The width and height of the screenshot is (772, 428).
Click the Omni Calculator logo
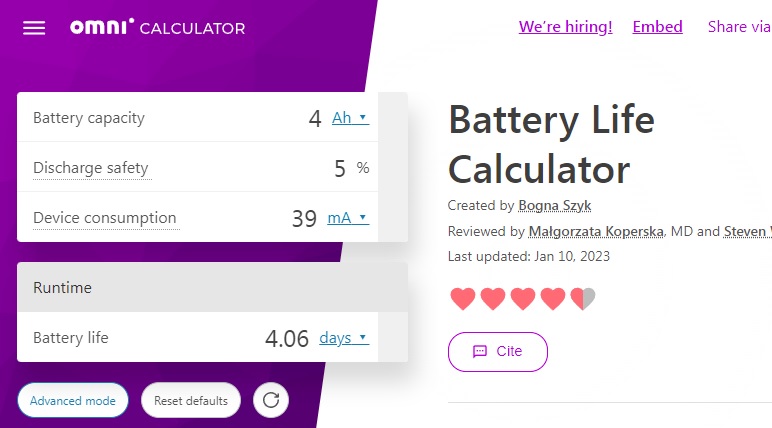(x=157, y=28)
